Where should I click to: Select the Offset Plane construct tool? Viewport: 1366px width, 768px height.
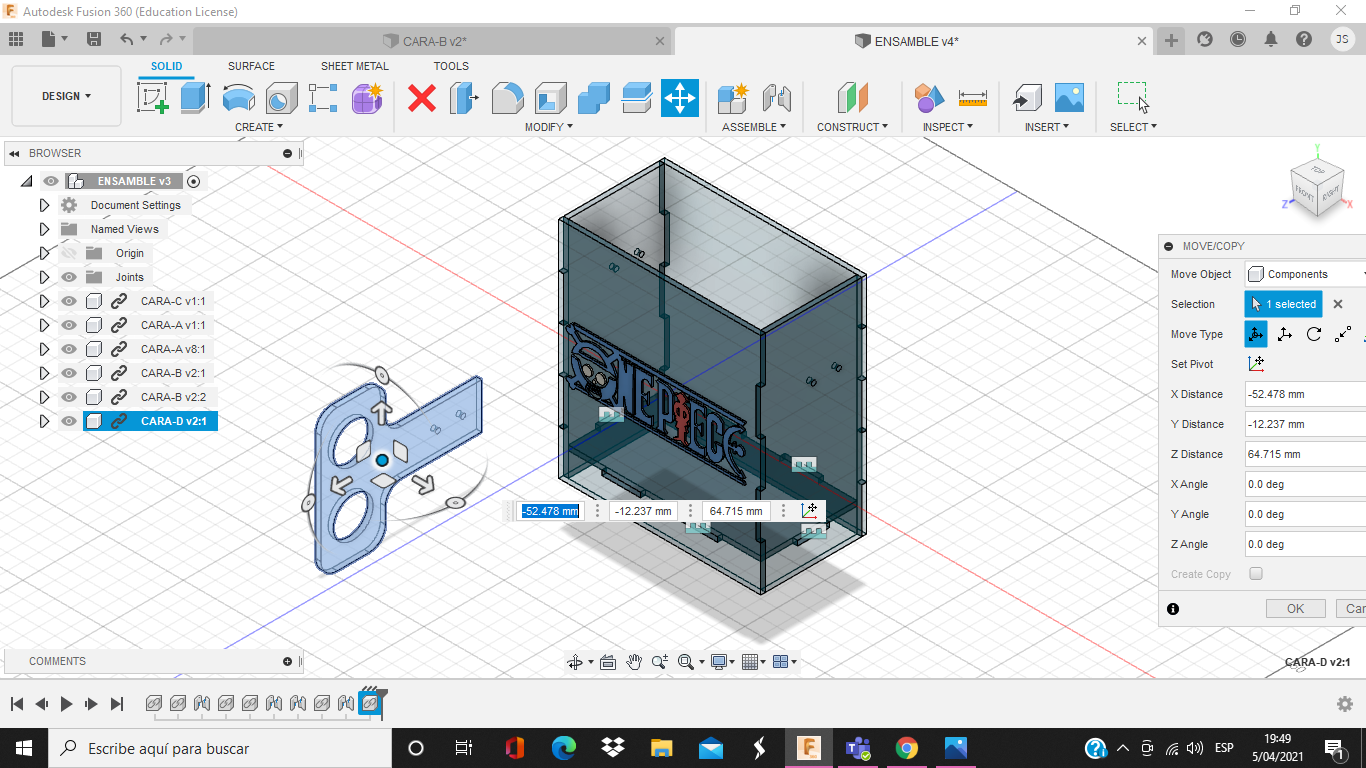(852, 97)
